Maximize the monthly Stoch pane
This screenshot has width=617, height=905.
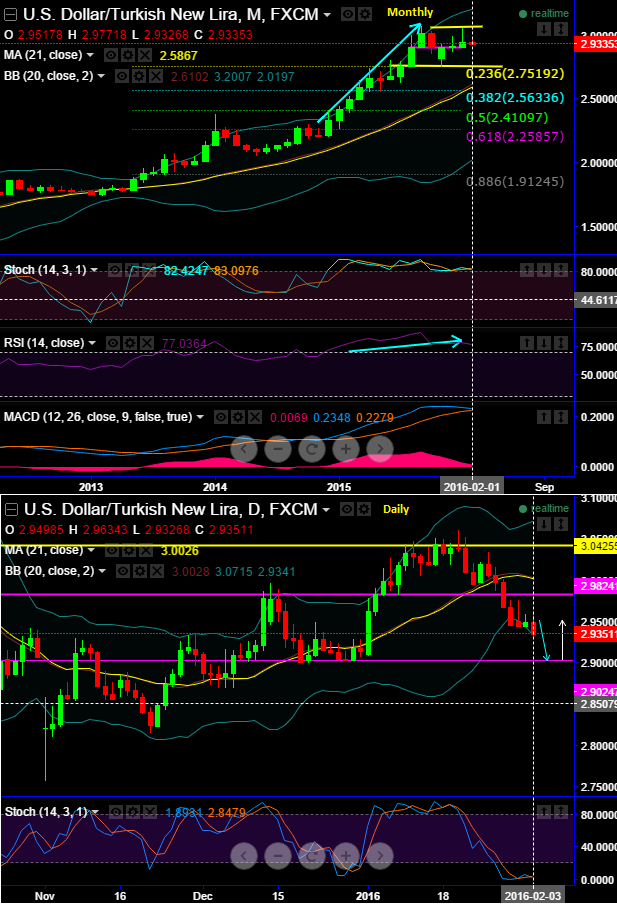560,270
